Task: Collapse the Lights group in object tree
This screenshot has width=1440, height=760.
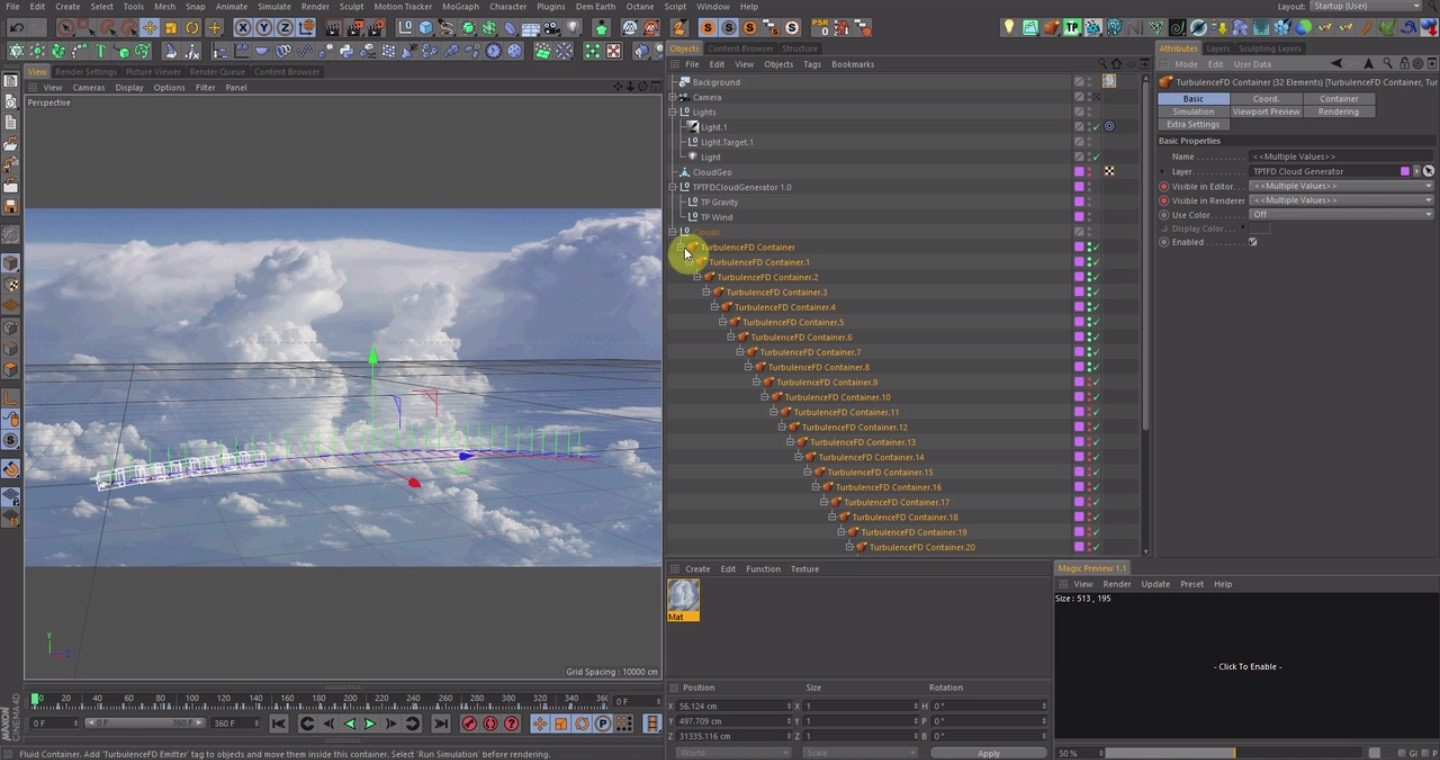Action: point(673,112)
